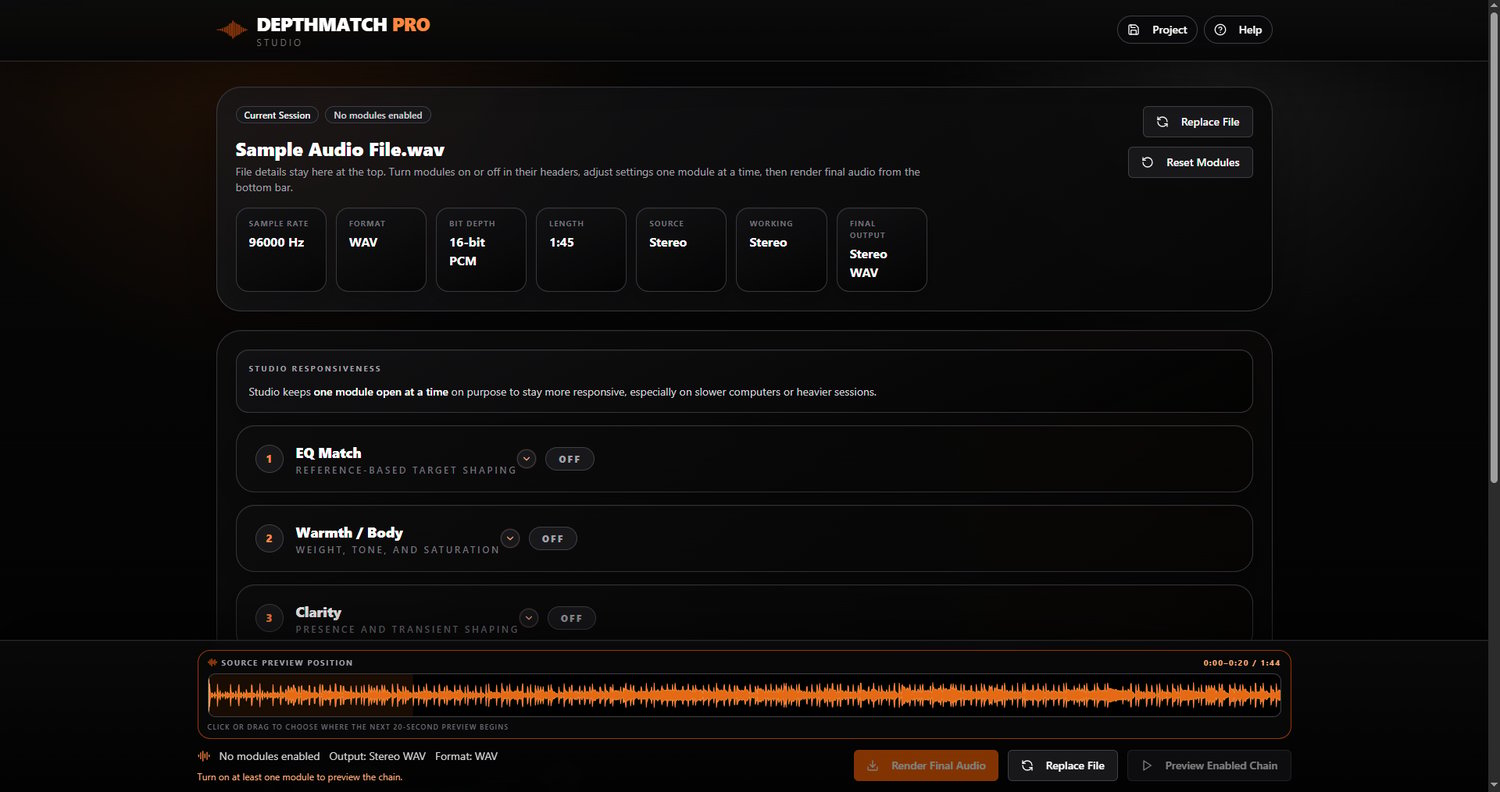This screenshot has width=1500, height=792.
Task: Click the Warmth / Body step number 2 badge
Action: [269, 539]
